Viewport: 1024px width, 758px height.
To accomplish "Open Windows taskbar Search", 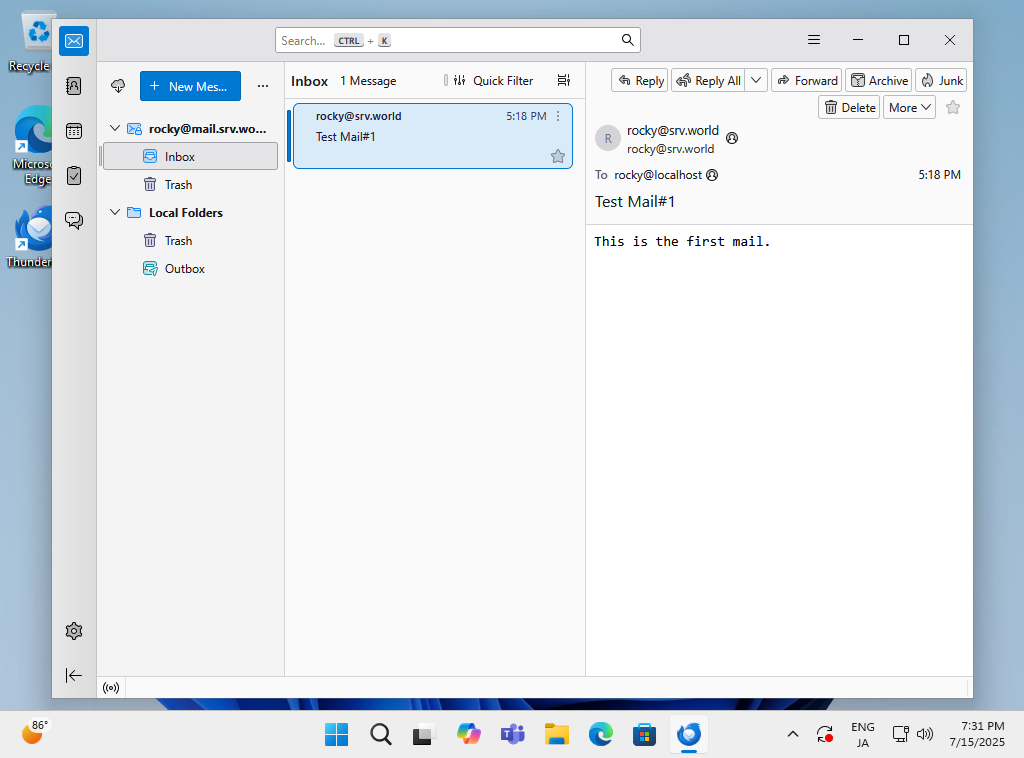I will point(381,734).
